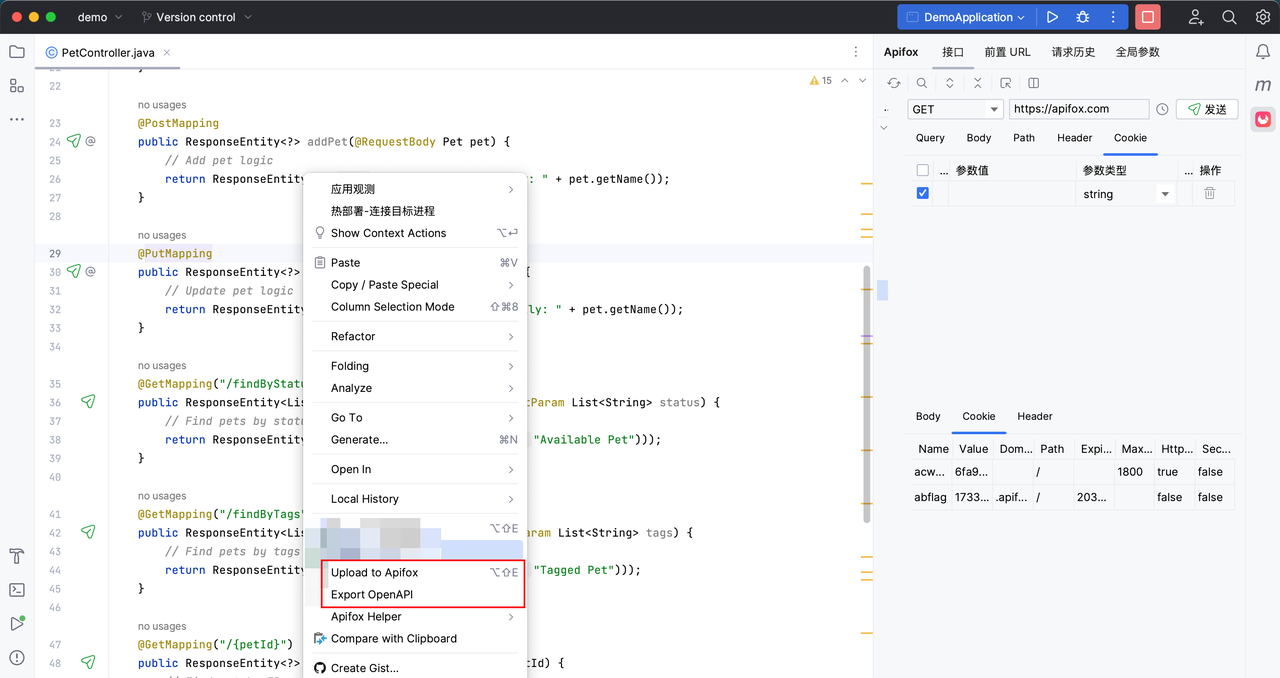Choose Export OpenAPI from context menu

[x=415, y=595]
